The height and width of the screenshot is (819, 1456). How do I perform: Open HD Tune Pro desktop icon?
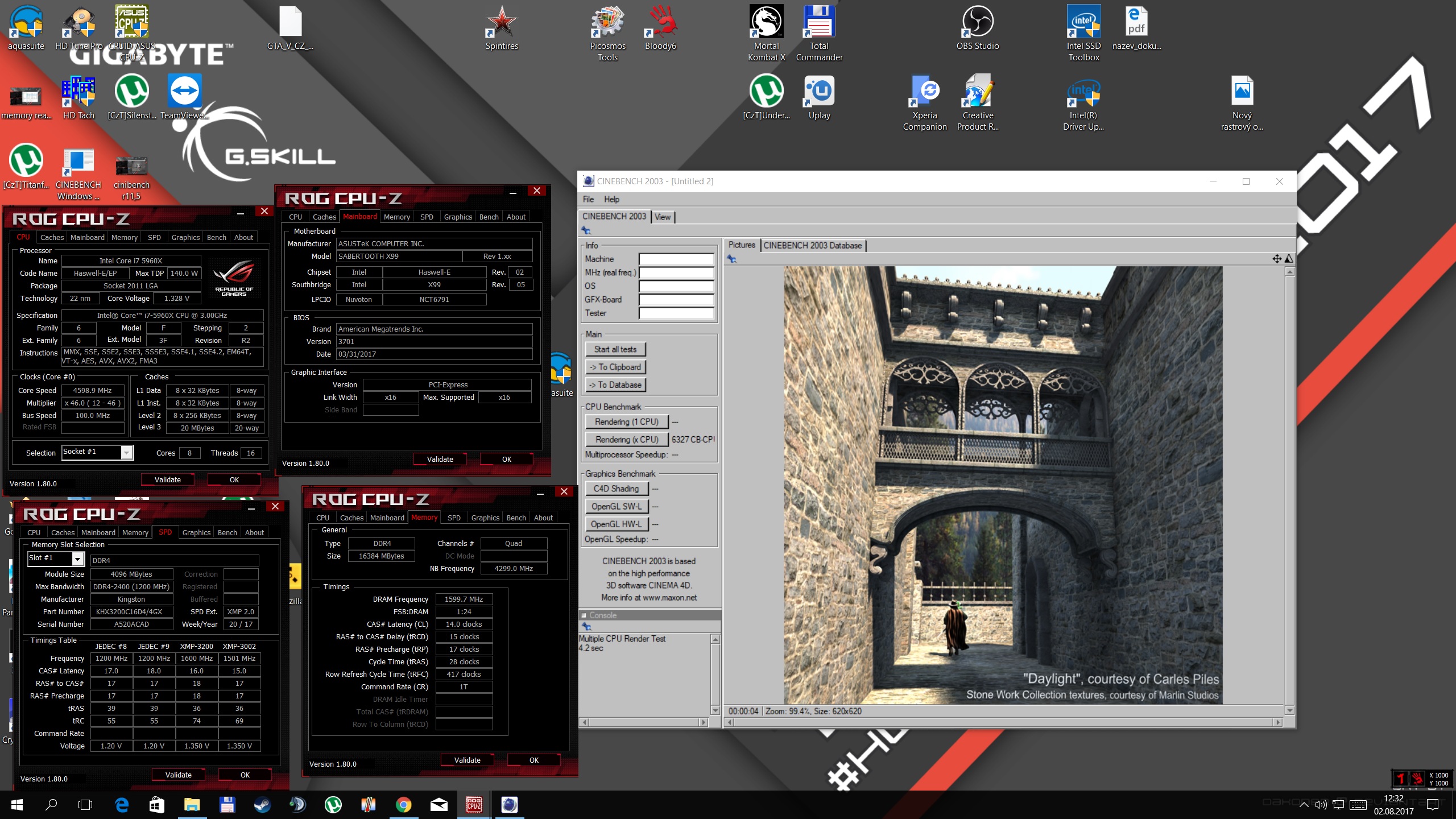point(78,27)
